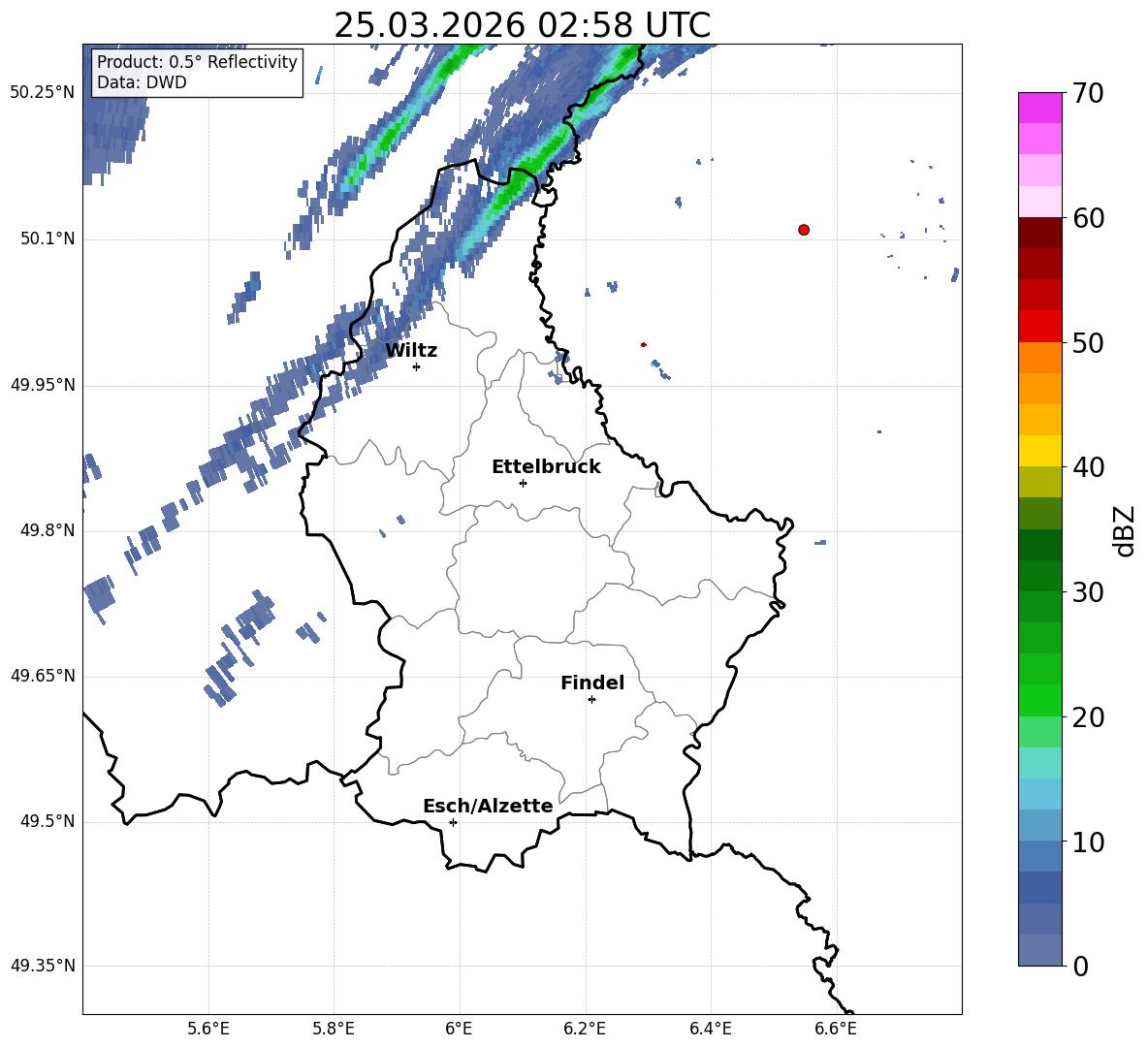Pick the magenta swatch at top of colorbar

point(1039,109)
